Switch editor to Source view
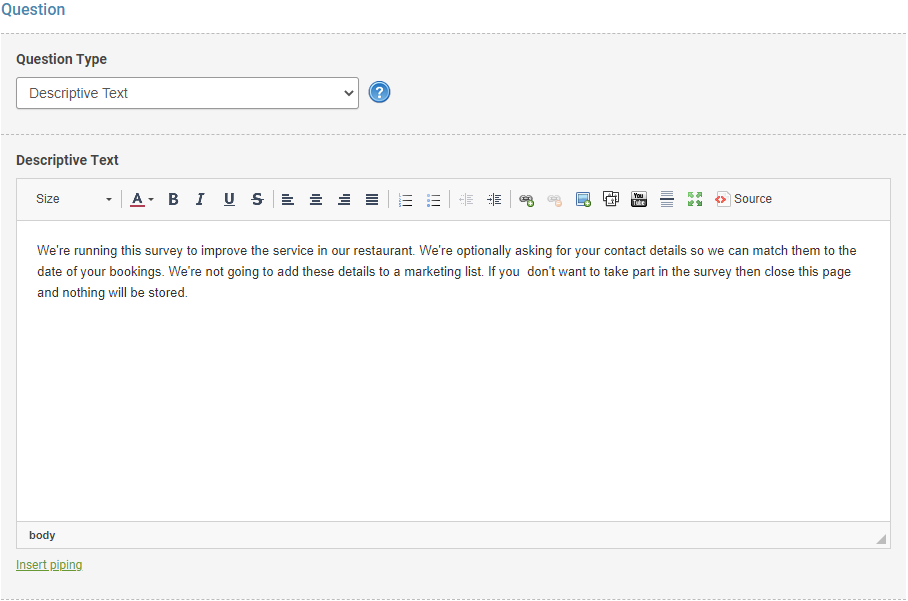 (743, 199)
